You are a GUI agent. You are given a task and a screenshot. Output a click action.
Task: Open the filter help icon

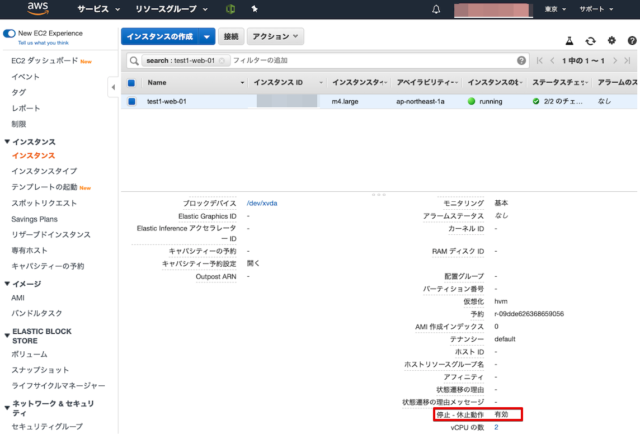pyautogui.click(x=521, y=60)
